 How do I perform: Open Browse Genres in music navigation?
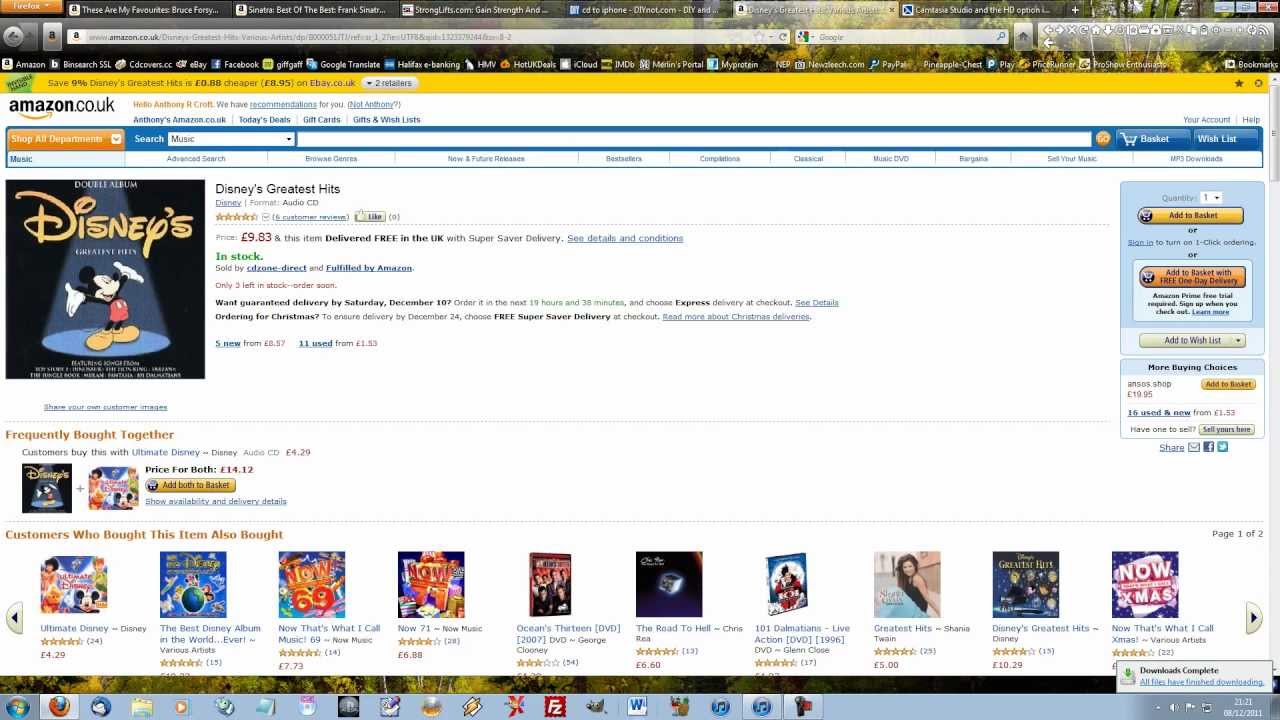(x=331, y=159)
